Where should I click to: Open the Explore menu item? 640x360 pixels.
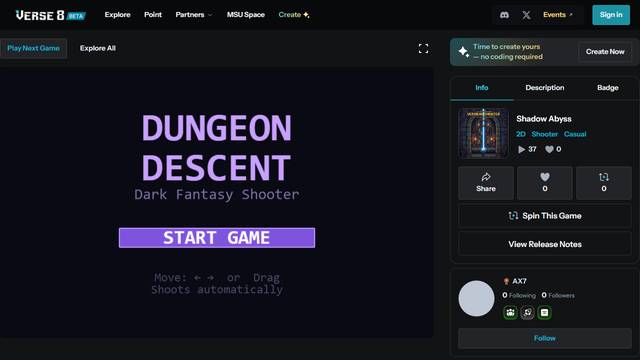[x=118, y=15]
